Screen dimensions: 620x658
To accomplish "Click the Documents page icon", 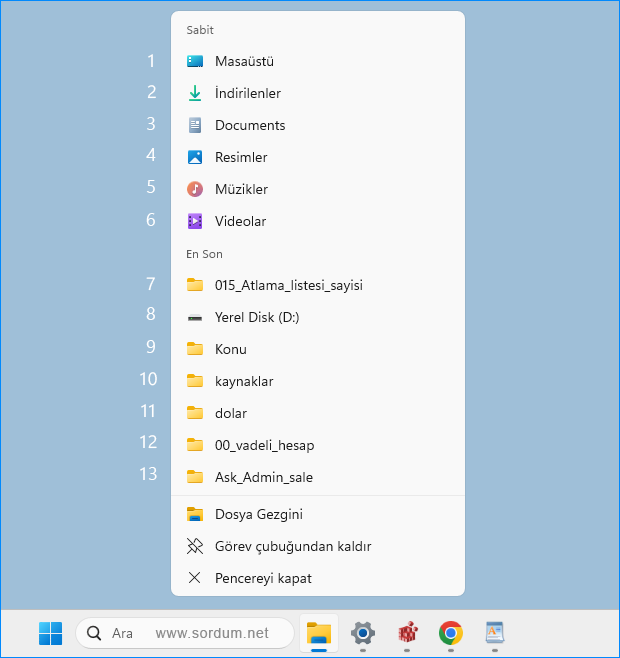I will point(195,125).
